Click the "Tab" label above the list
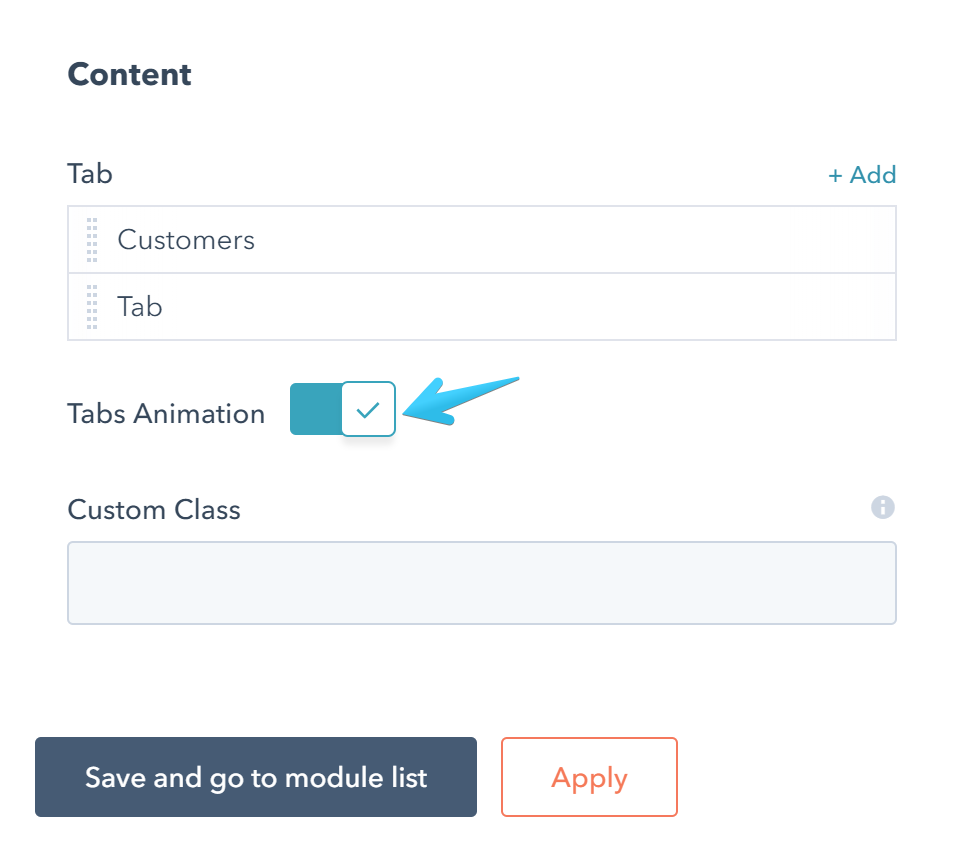 (90, 174)
